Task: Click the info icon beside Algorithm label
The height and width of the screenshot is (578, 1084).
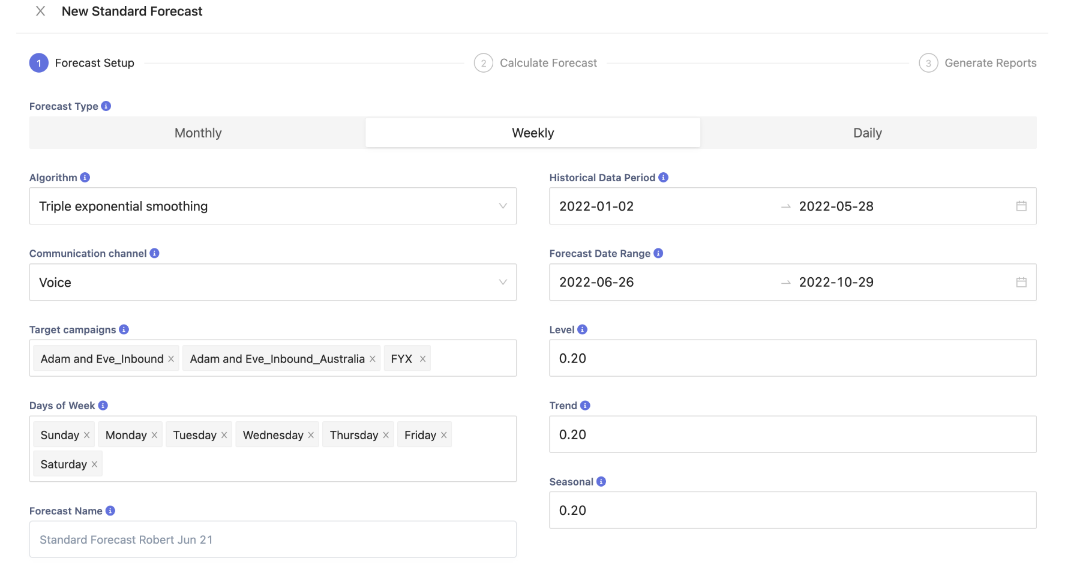Action: pyautogui.click(x=85, y=178)
